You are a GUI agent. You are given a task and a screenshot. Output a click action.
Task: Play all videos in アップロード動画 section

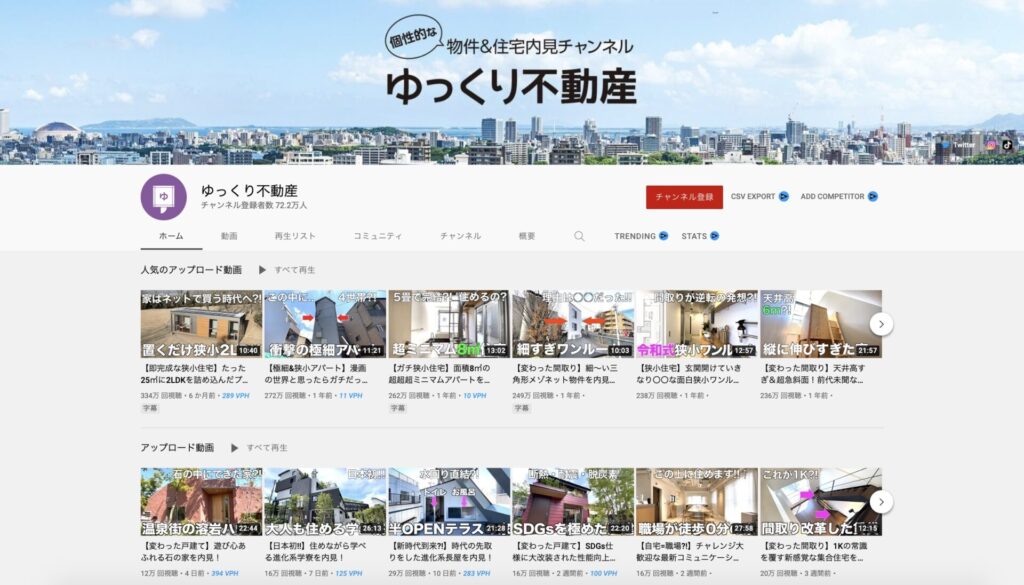(x=260, y=448)
